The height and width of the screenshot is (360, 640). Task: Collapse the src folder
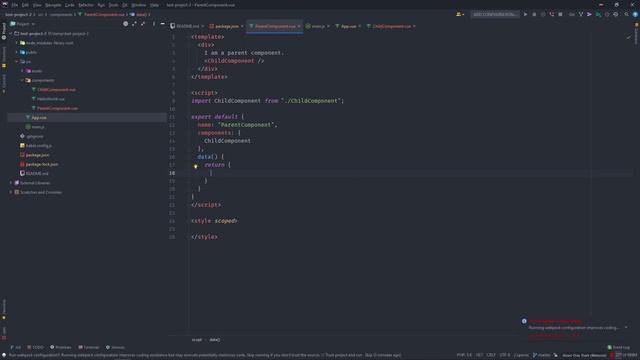pos(17,62)
